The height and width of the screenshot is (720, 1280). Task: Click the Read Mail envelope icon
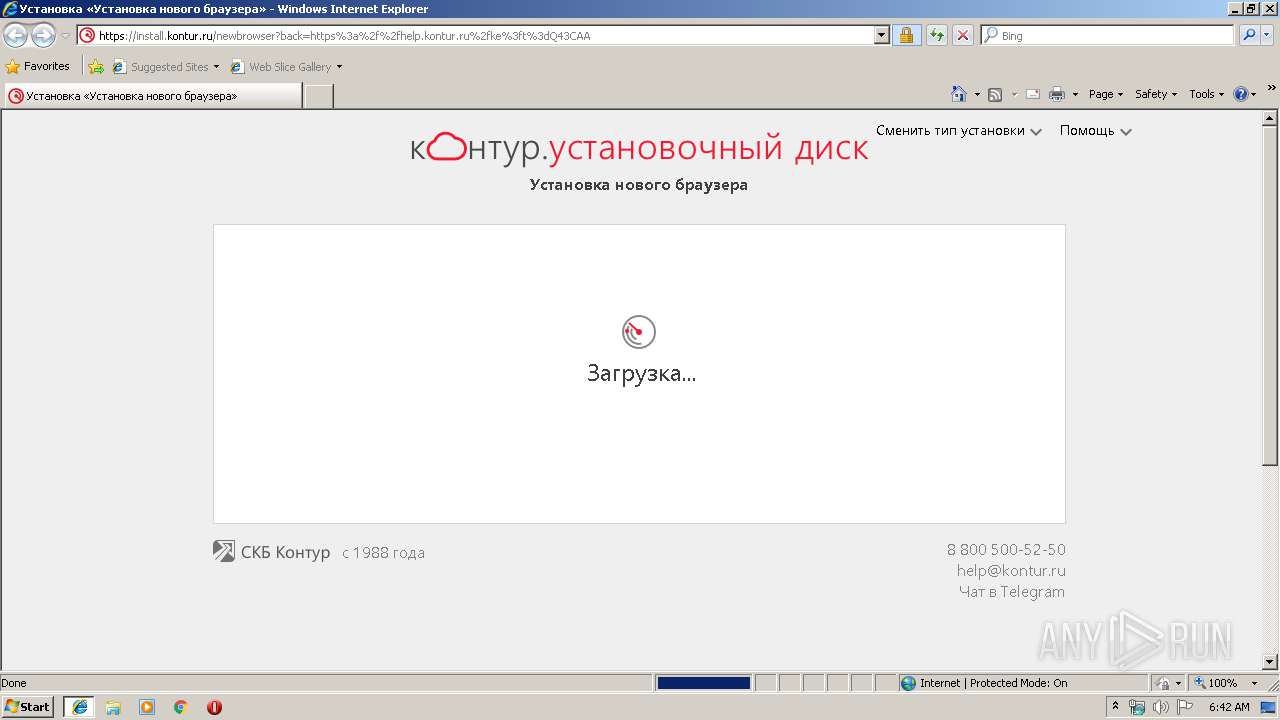coord(1033,94)
